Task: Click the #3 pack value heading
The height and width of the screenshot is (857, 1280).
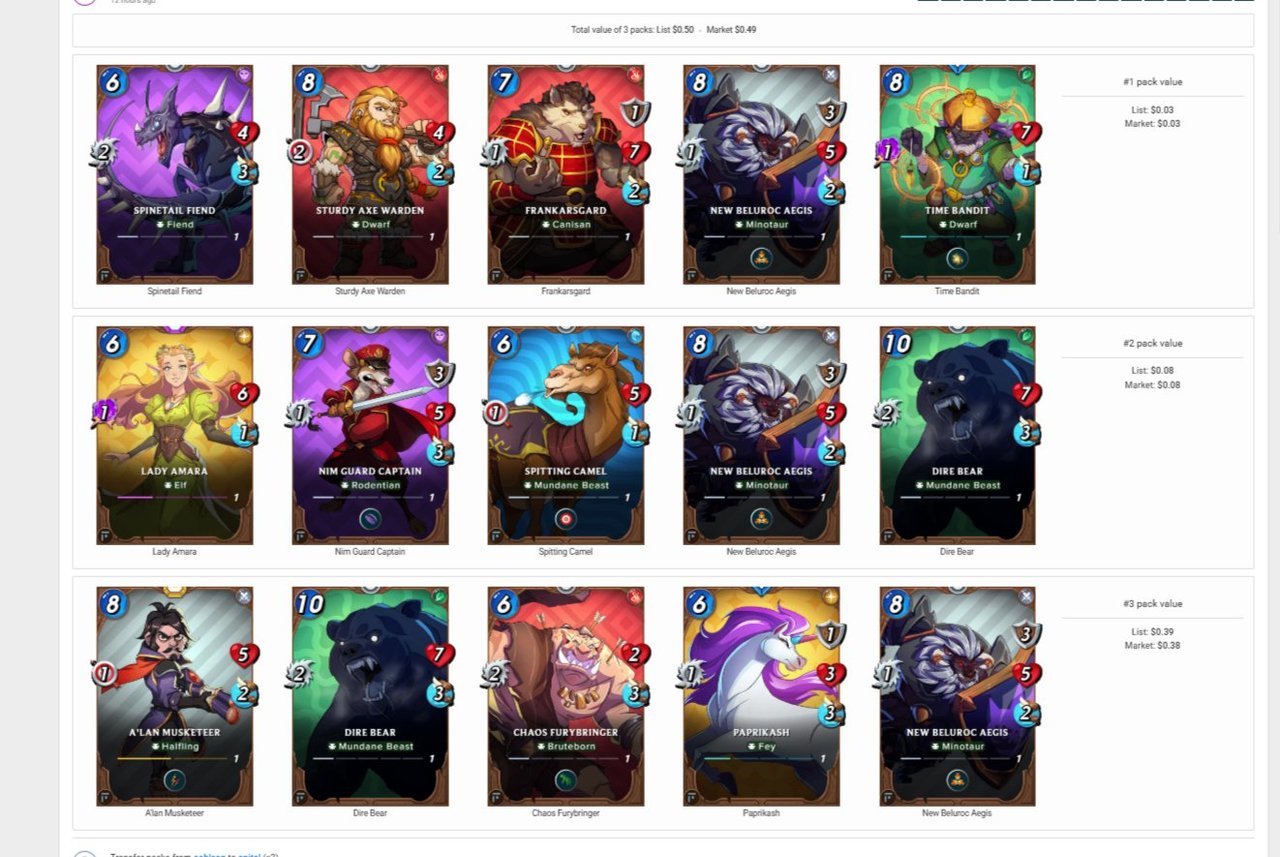Action: [x=1152, y=604]
